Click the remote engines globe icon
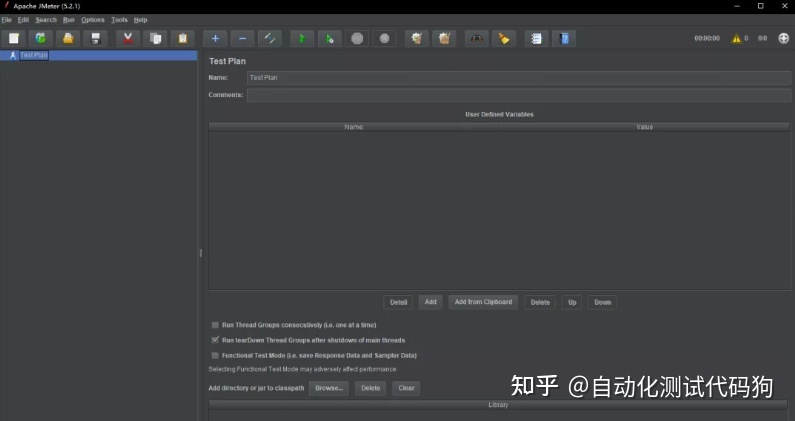 [783, 39]
